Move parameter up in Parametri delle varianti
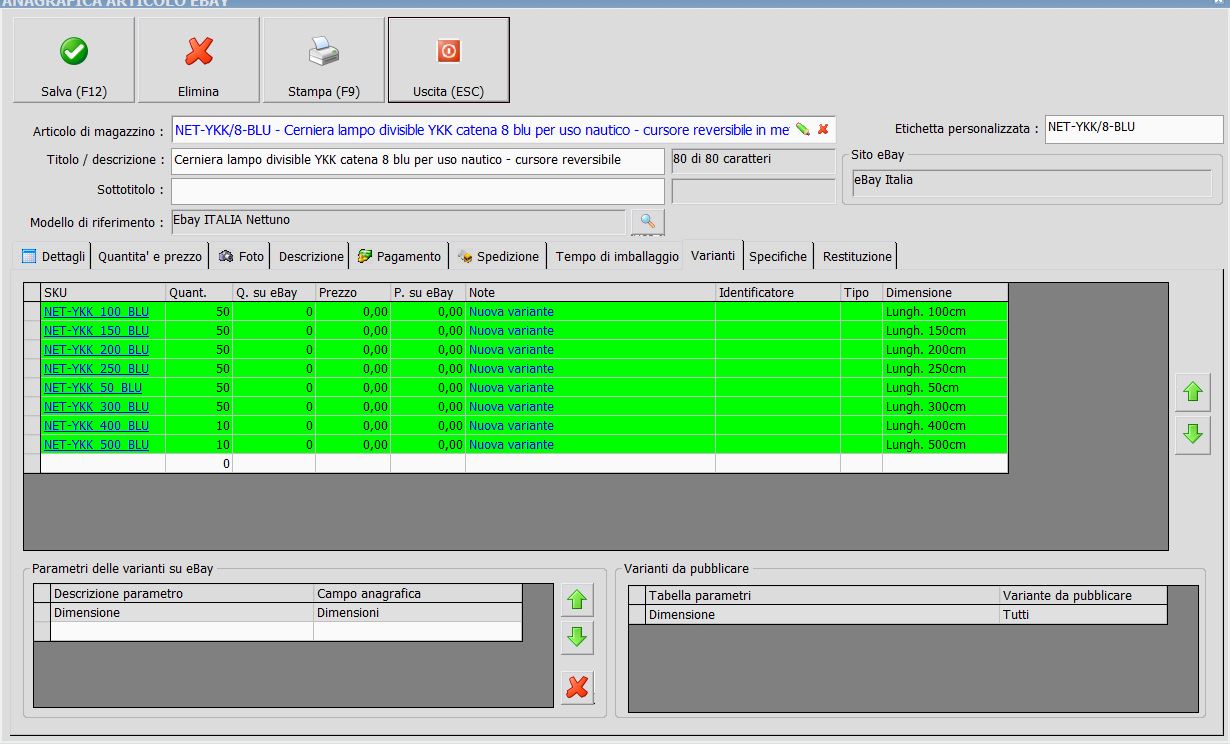Image resolution: width=1230 pixels, height=744 pixels. (577, 600)
